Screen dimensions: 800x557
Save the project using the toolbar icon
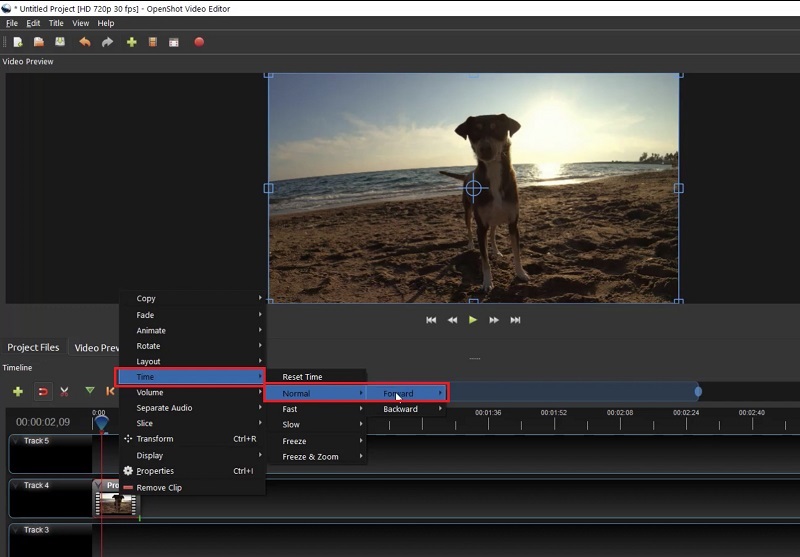click(x=60, y=42)
